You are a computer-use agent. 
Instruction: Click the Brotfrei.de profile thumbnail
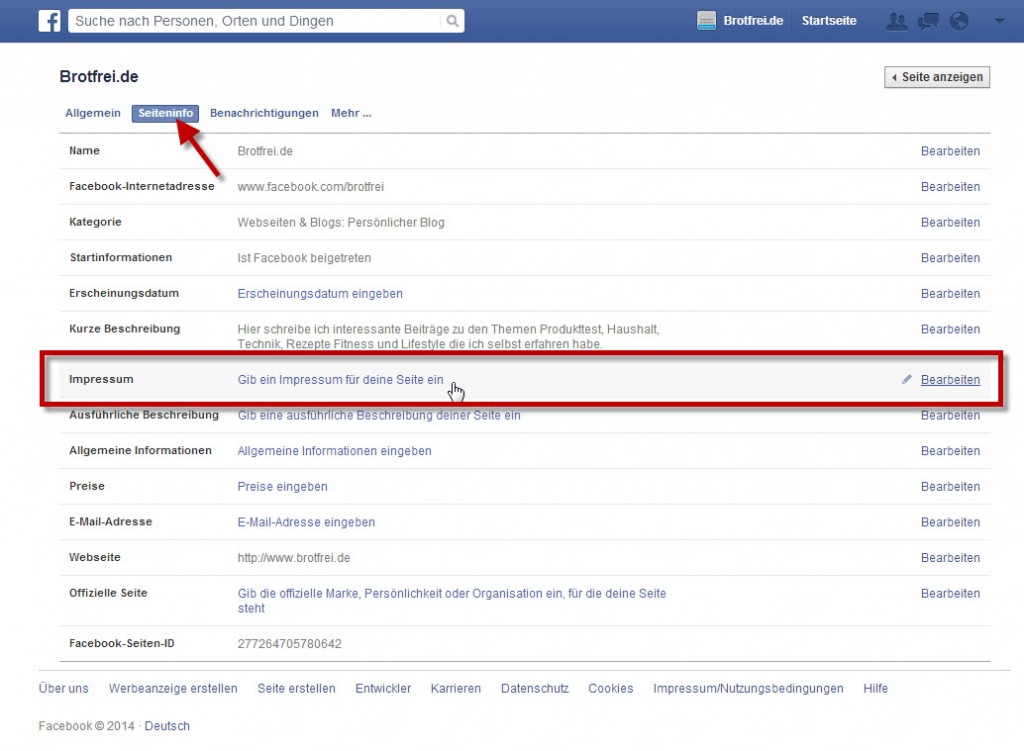[x=709, y=19]
